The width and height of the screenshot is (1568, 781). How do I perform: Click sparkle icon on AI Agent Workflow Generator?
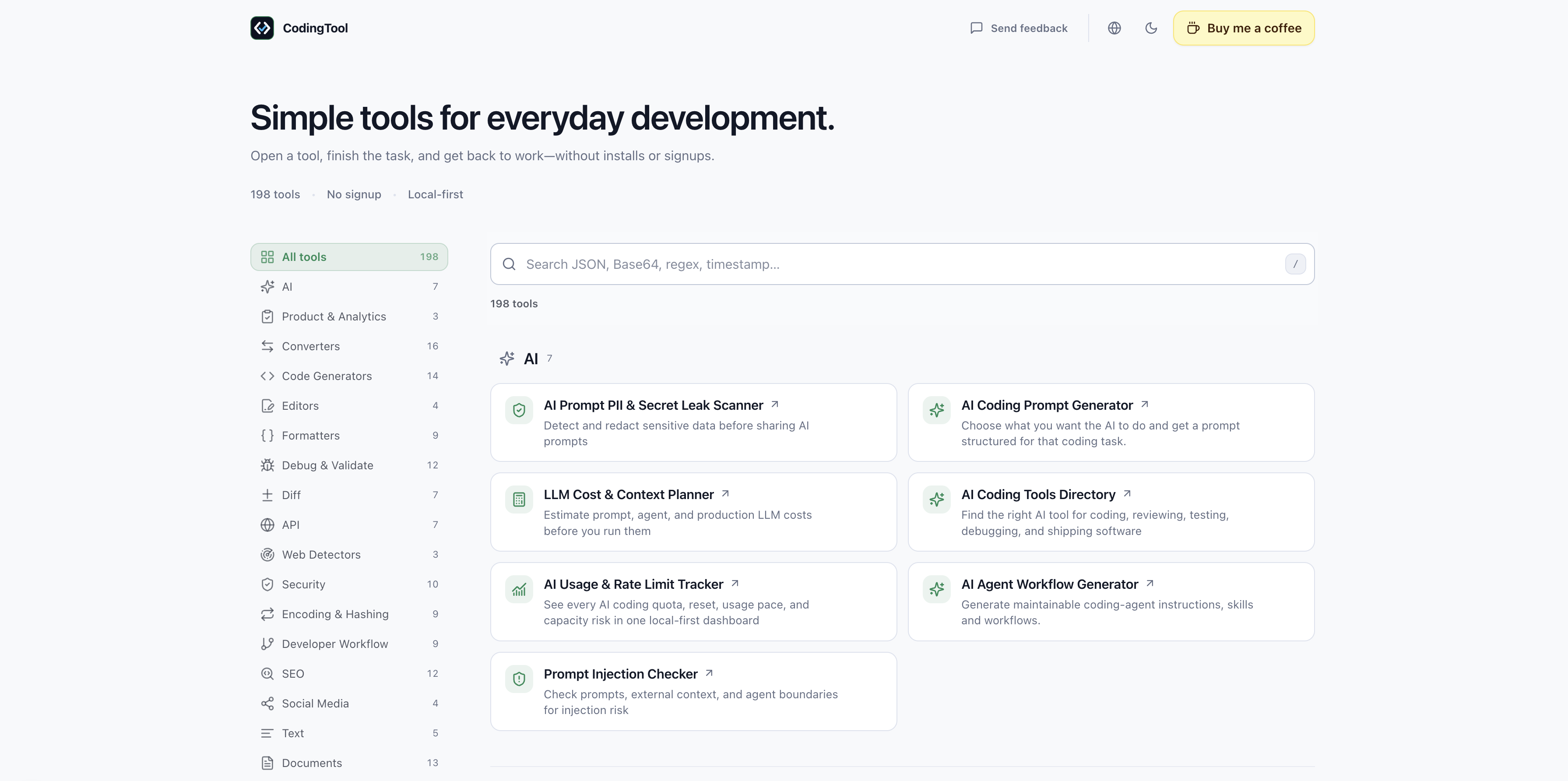pos(937,589)
